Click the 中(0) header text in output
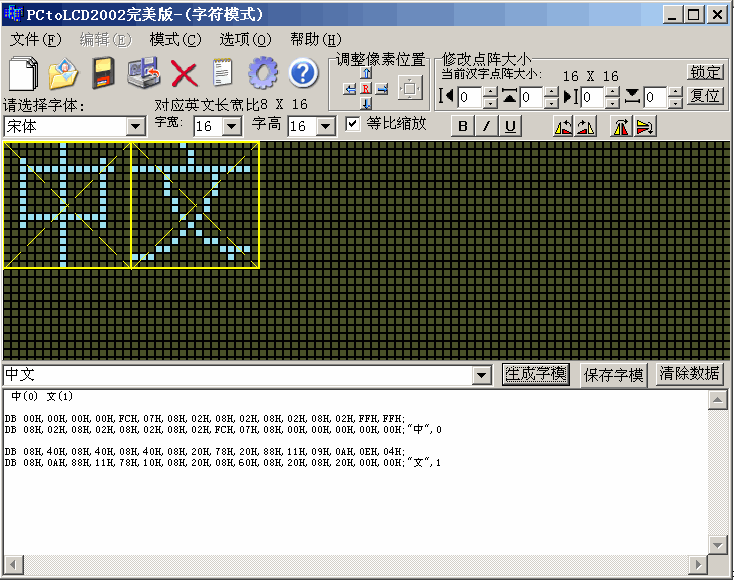 (x=24, y=396)
